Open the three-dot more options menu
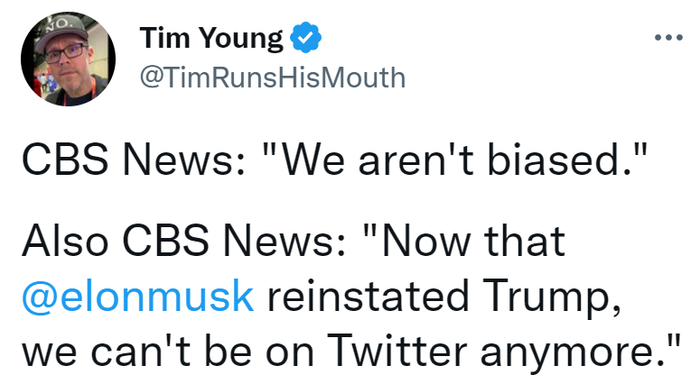 click(x=668, y=38)
